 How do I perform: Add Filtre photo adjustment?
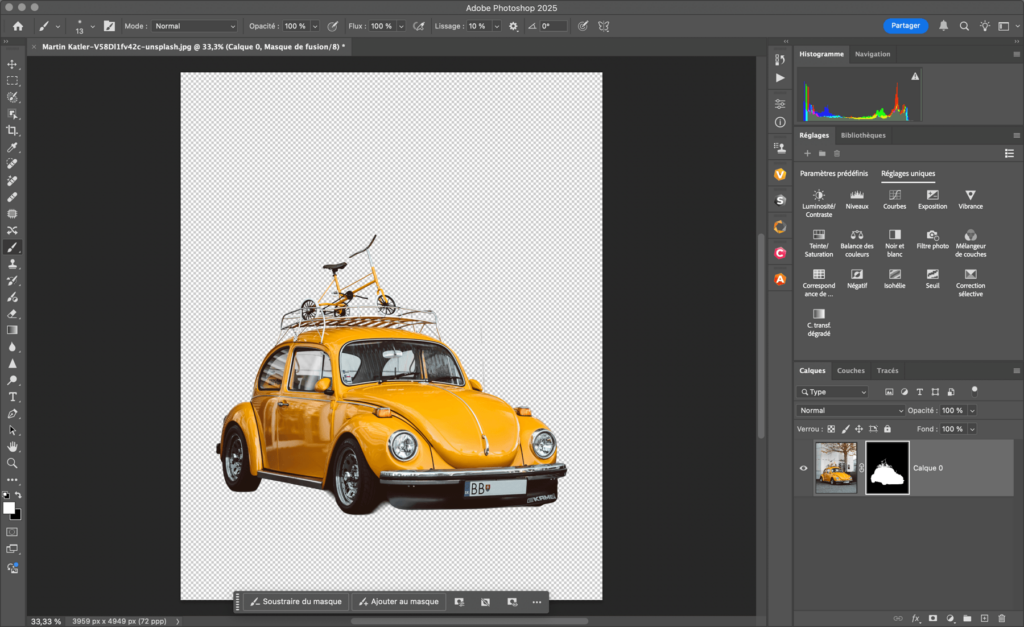tap(933, 239)
